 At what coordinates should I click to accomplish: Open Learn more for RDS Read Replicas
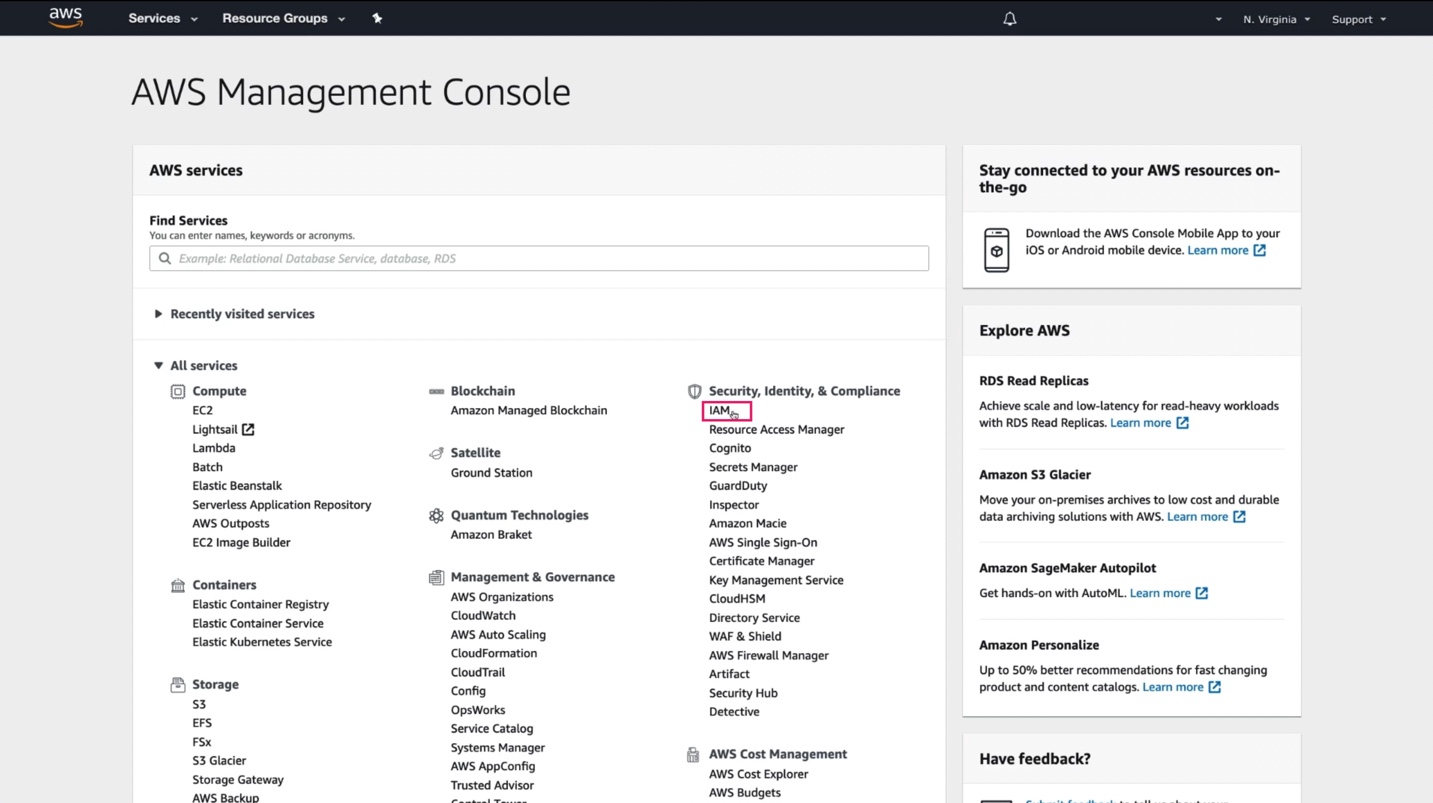1141,423
